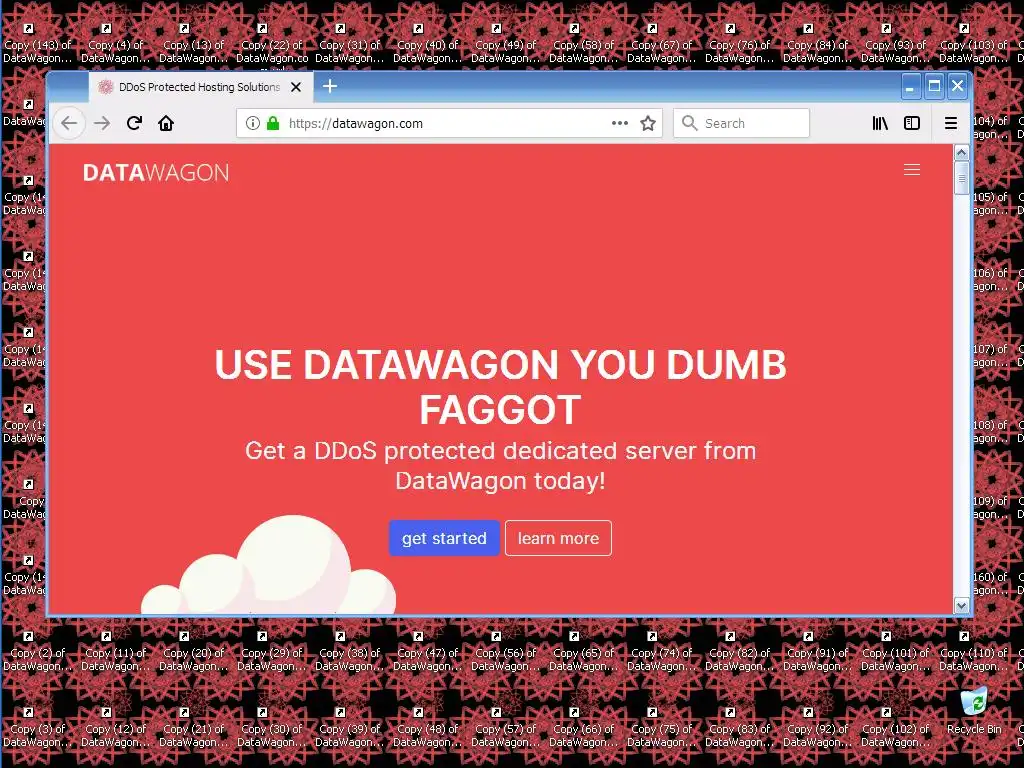The width and height of the screenshot is (1024, 768).
Task: Click the green padlock security icon
Action: (273, 123)
